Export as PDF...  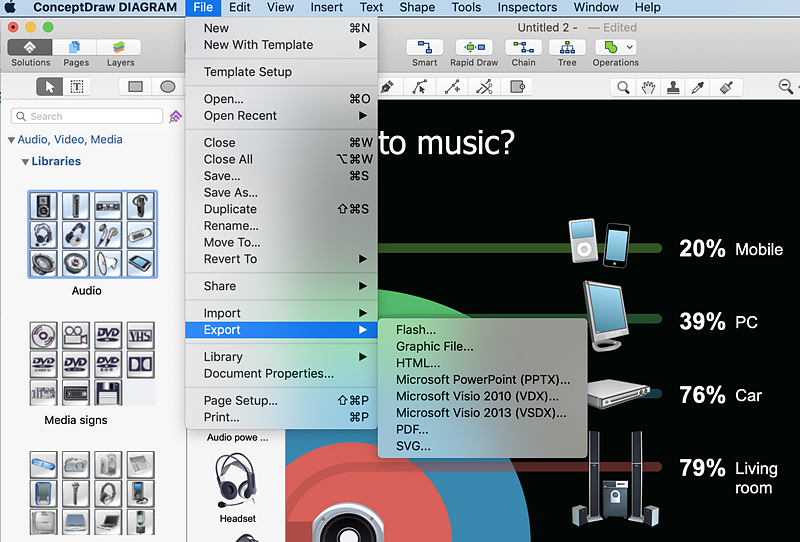point(482,429)
